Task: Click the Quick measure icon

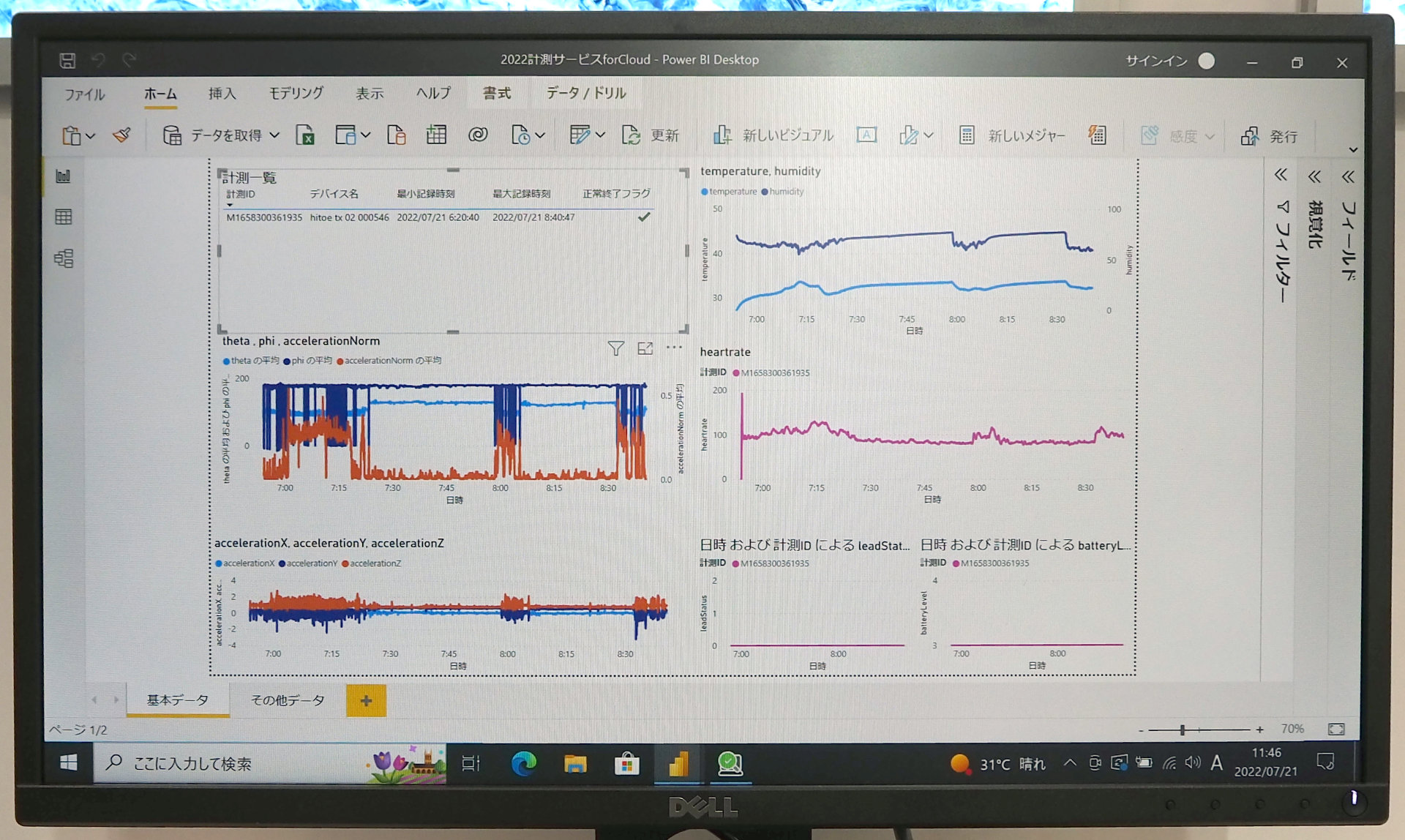Action: coord(1097,135)
